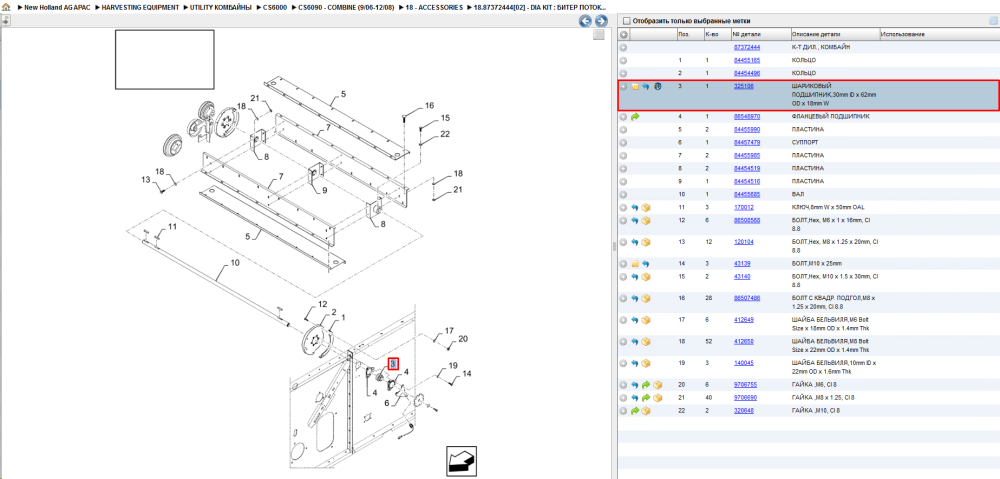Open the column layout icon at list top-right
Screen dimensions: 1000x479
coord(993,20)
